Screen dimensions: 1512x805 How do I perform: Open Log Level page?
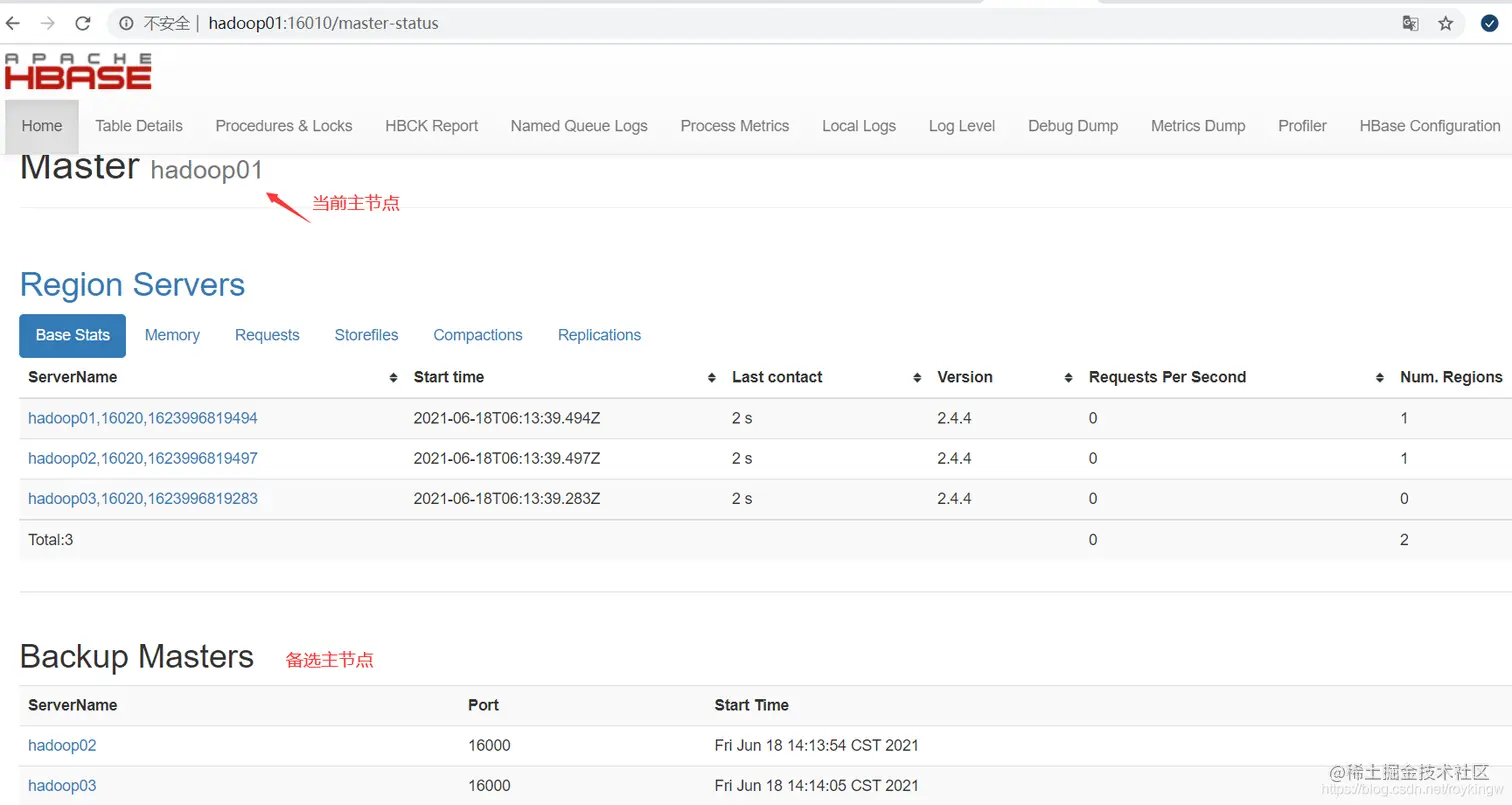[x=962, y=126]
